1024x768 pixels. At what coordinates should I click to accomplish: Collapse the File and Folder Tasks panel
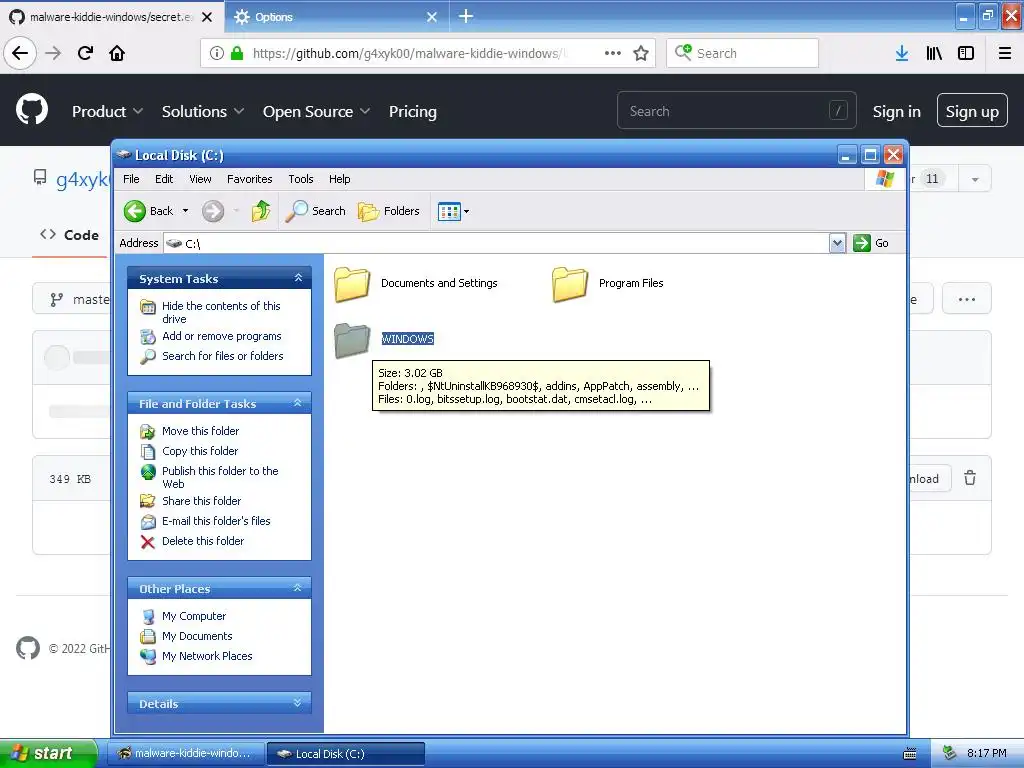[298, 403]
